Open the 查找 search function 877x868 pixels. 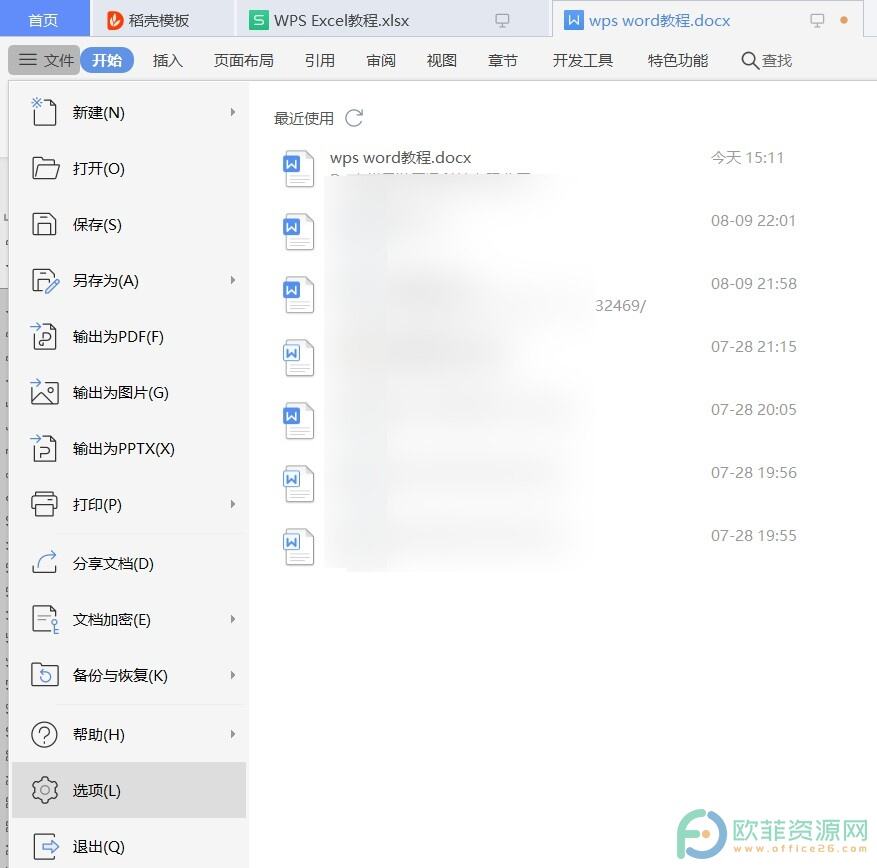click(765, 60)
